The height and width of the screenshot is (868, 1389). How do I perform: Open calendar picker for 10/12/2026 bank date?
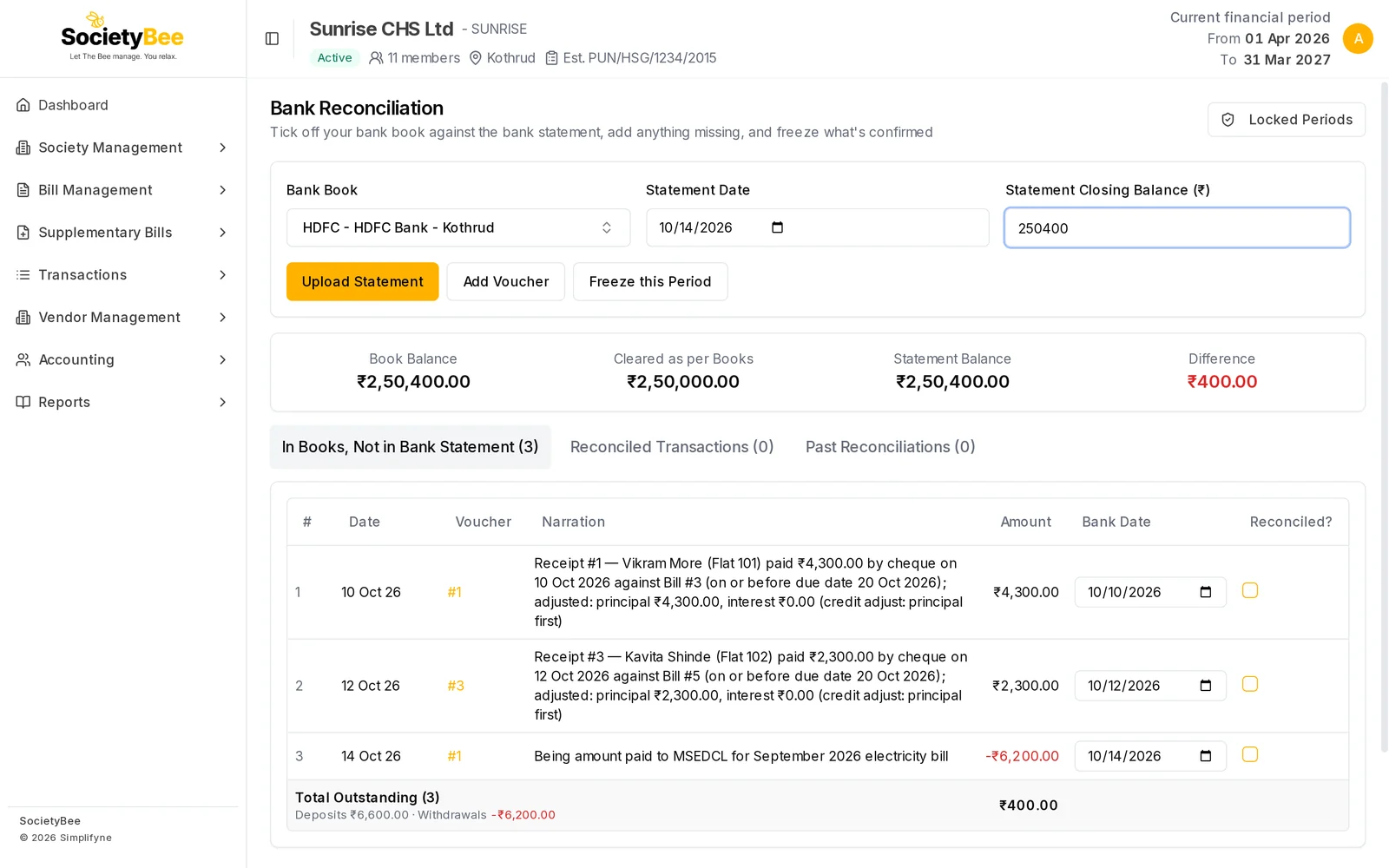coord(1205,686)
